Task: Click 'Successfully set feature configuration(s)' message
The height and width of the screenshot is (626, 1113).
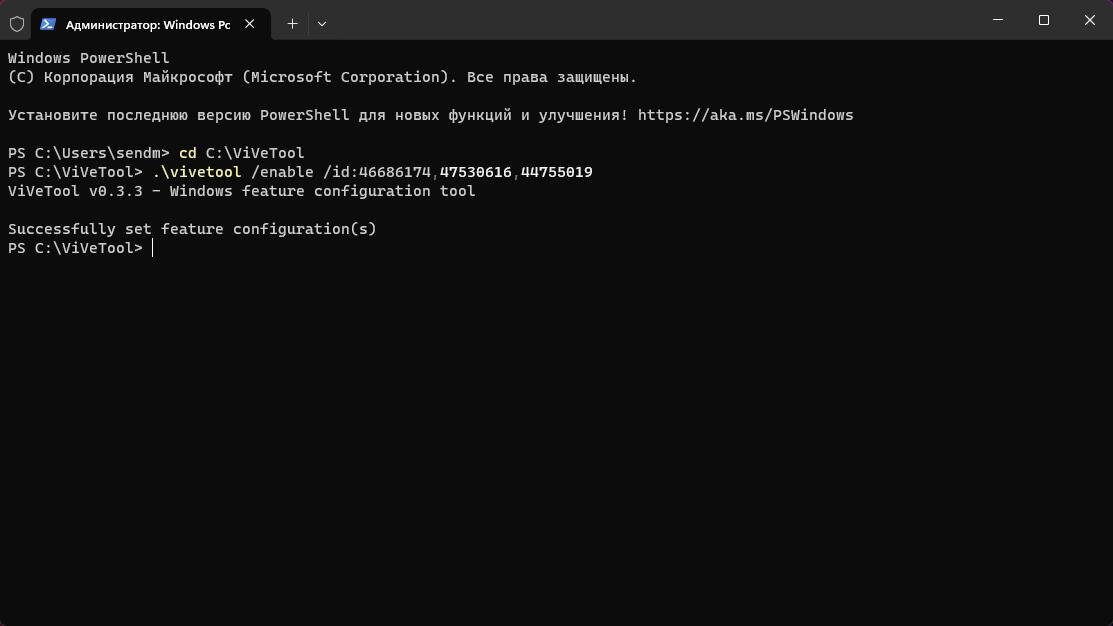Action: [x=192, y=229]
